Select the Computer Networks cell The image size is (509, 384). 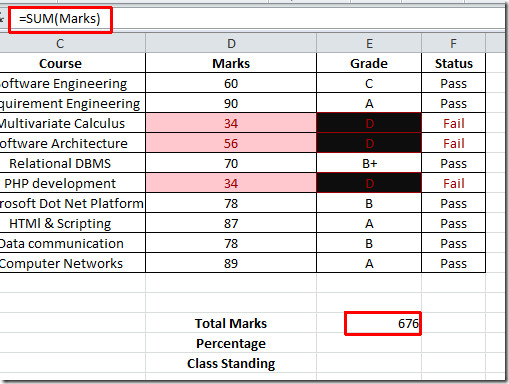pyautogui.click(x=73, y=263)
